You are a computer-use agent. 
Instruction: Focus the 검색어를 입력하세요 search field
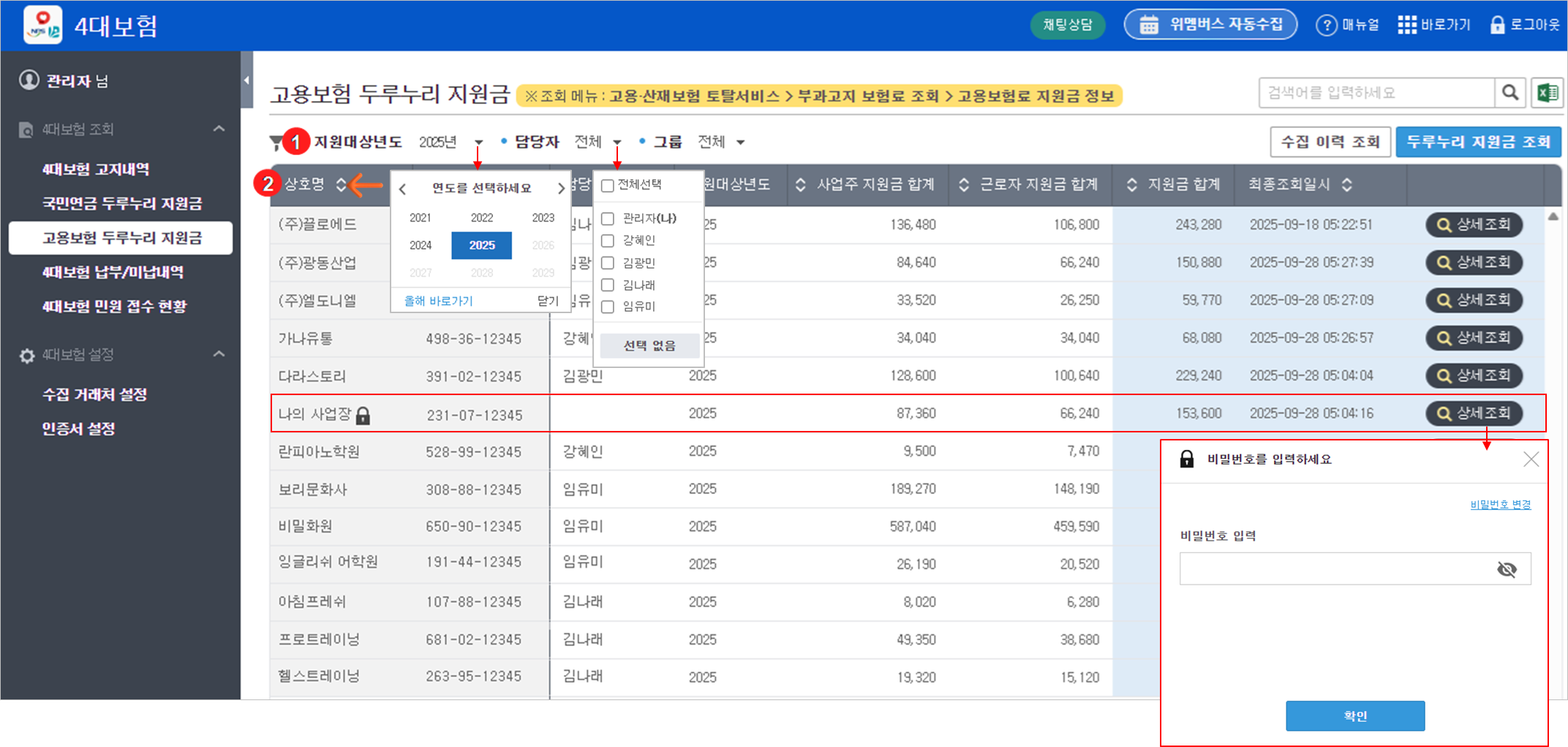pos(1376,93)
